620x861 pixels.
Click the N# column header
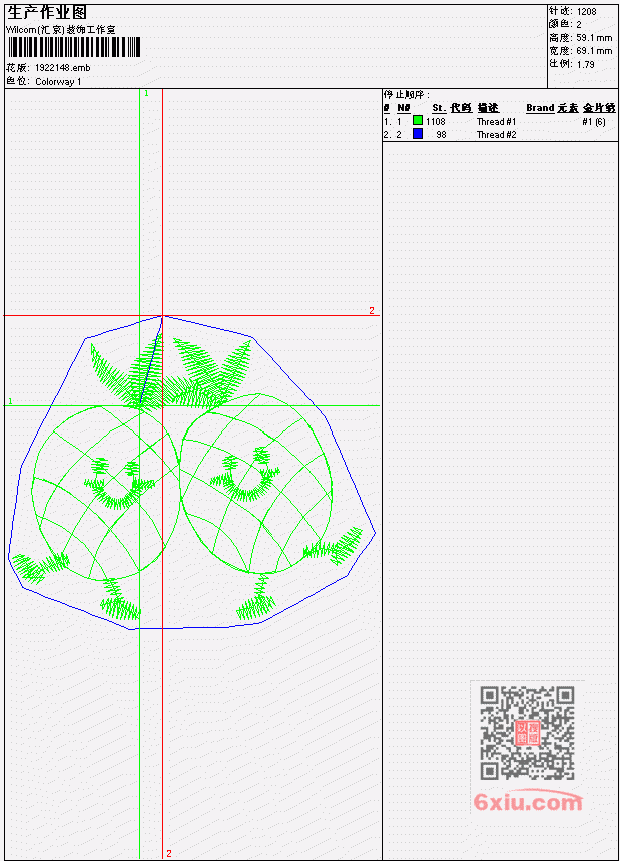coord(404,108)
